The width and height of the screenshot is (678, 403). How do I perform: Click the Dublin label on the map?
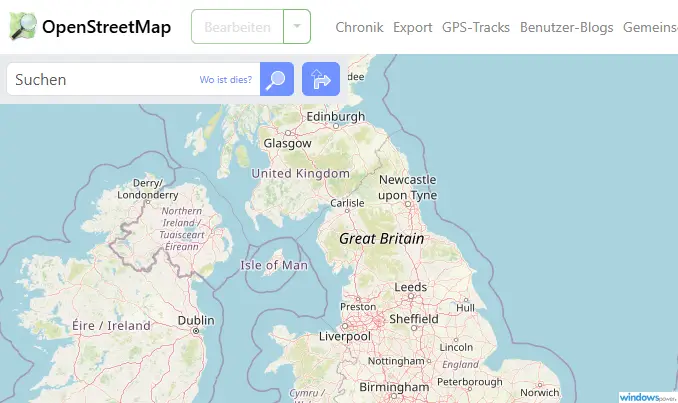tap(196, 320)
